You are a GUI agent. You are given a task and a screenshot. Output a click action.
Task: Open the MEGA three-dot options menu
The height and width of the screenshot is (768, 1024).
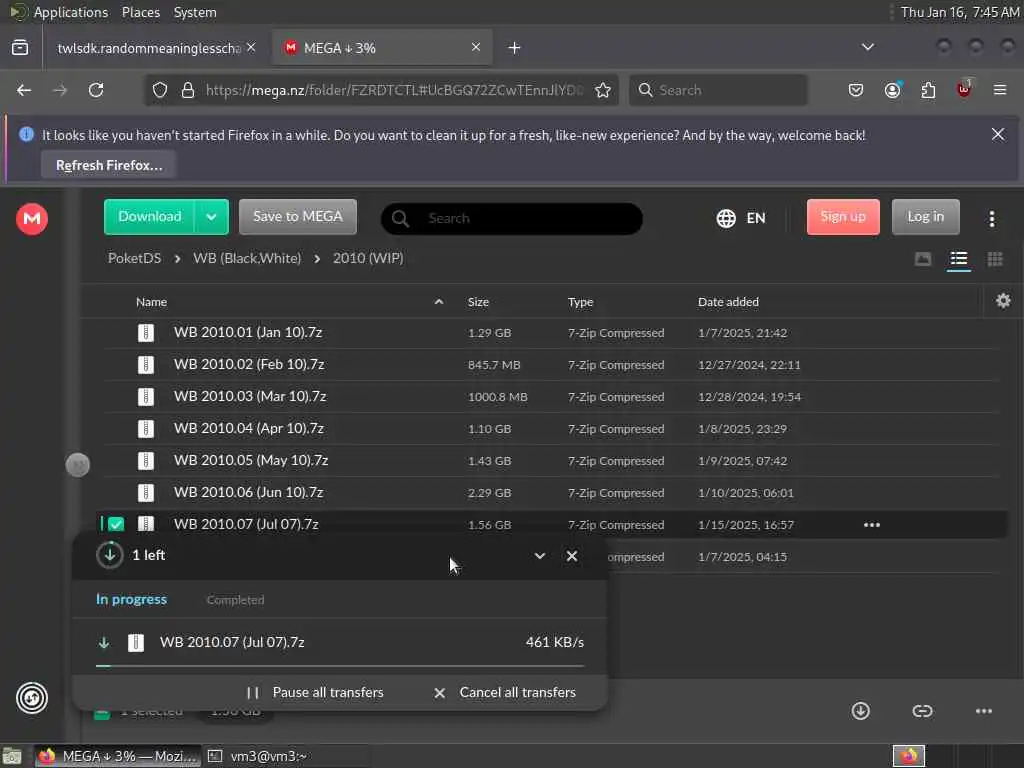(x=991, y=219)
